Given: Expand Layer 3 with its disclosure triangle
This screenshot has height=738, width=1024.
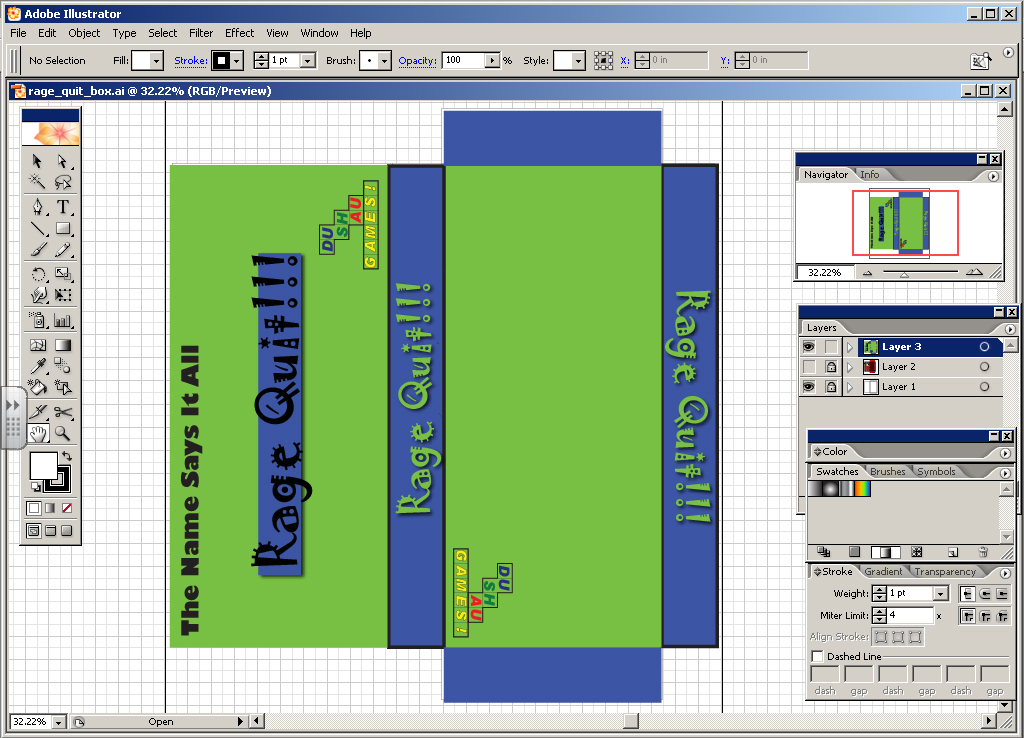Looking at the screenshot, I should [849, 347].
